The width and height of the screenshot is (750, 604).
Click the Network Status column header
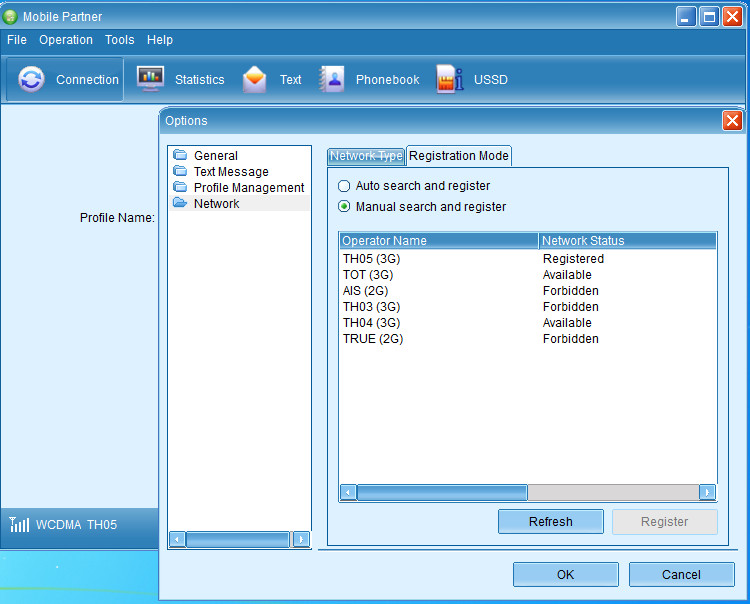(628, 241)
